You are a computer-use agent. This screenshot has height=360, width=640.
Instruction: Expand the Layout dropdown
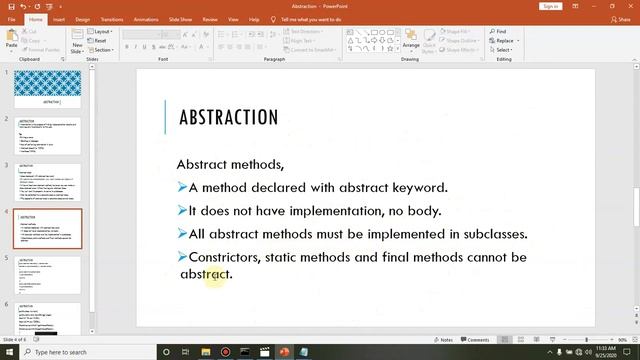pos(100,31)
